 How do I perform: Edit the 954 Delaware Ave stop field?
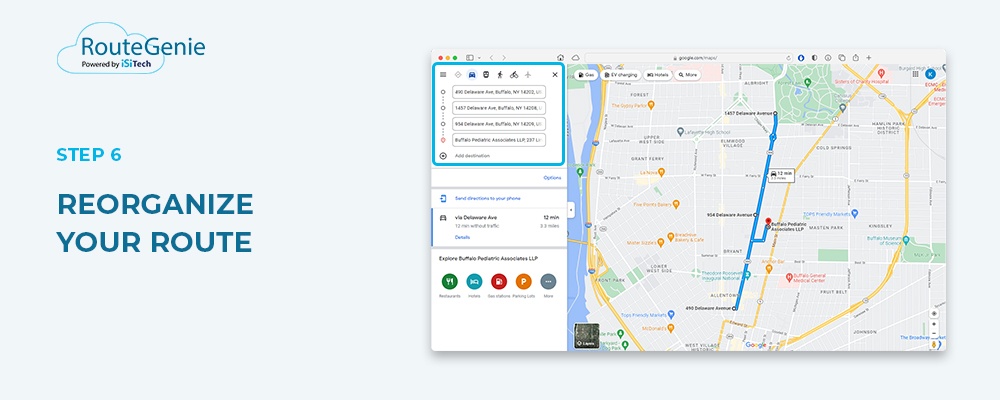pos(499,124)
